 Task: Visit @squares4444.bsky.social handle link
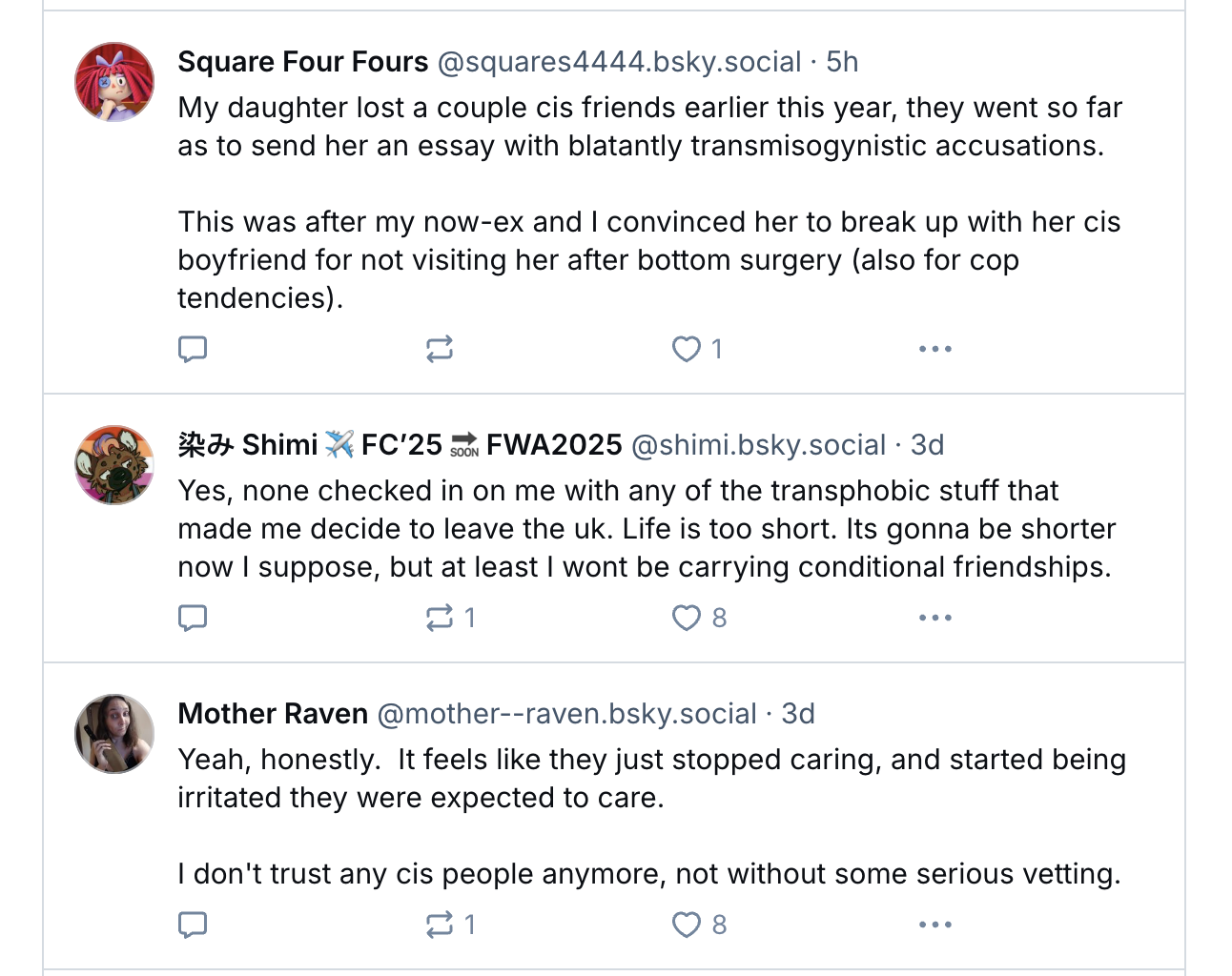(619, 62)
